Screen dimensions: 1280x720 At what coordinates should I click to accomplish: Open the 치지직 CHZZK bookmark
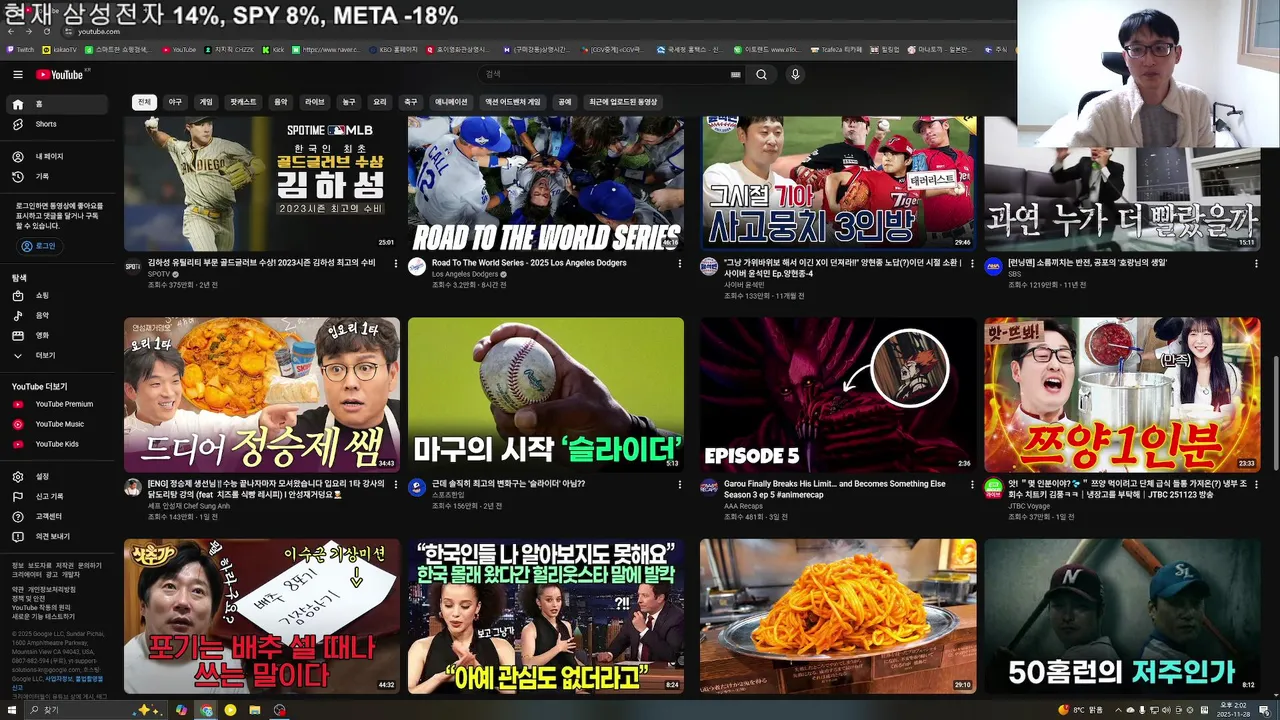click(x=230, y=49)
